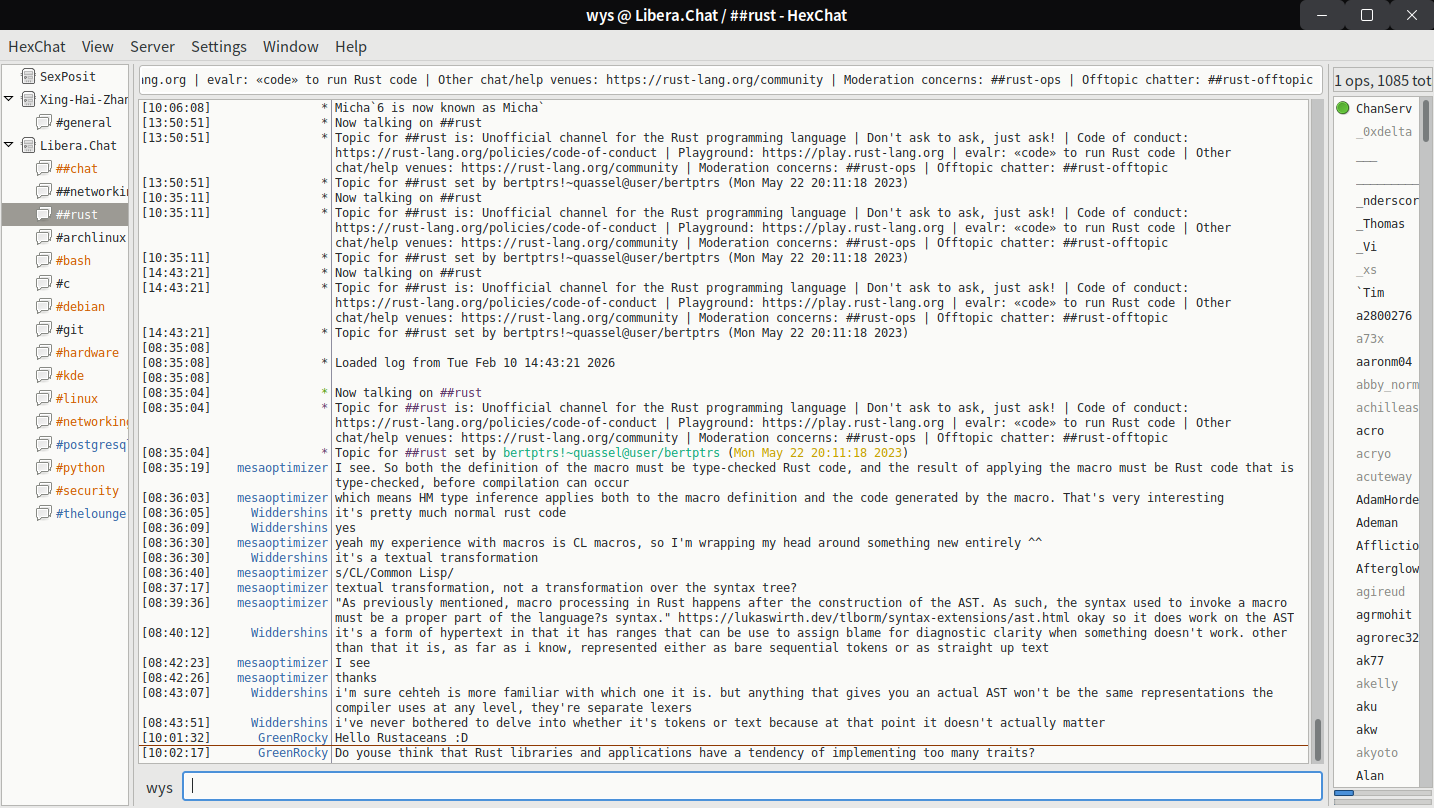
Task: Click the #thelounge channel icon
Action: 43,513
